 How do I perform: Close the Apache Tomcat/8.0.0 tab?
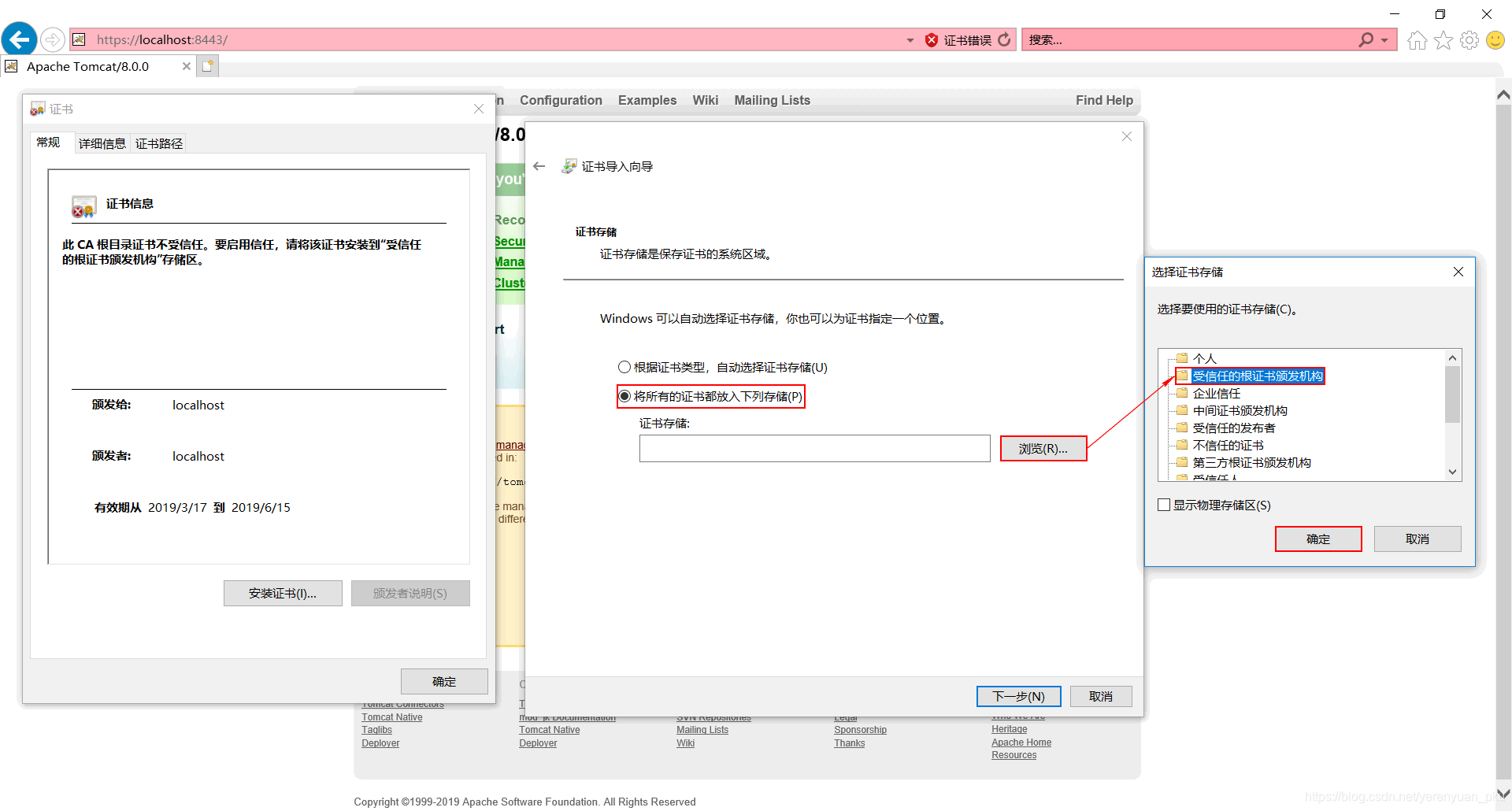point(187,66)
